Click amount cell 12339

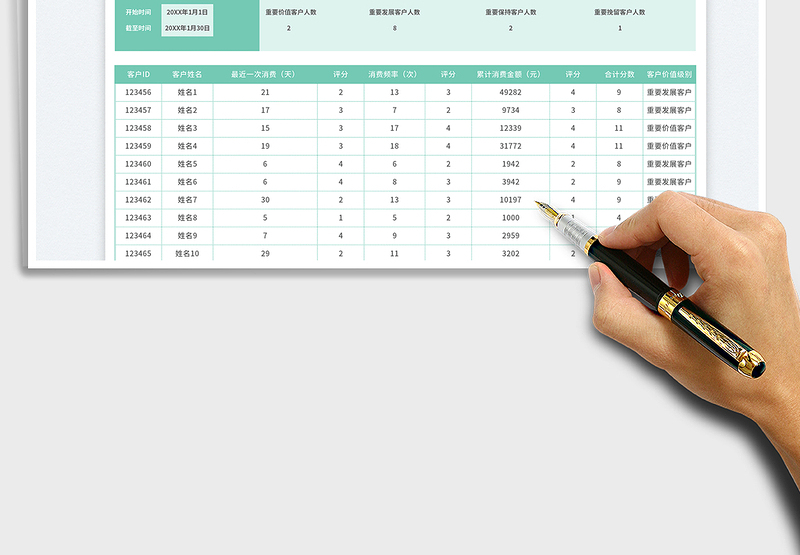point(510,128)
